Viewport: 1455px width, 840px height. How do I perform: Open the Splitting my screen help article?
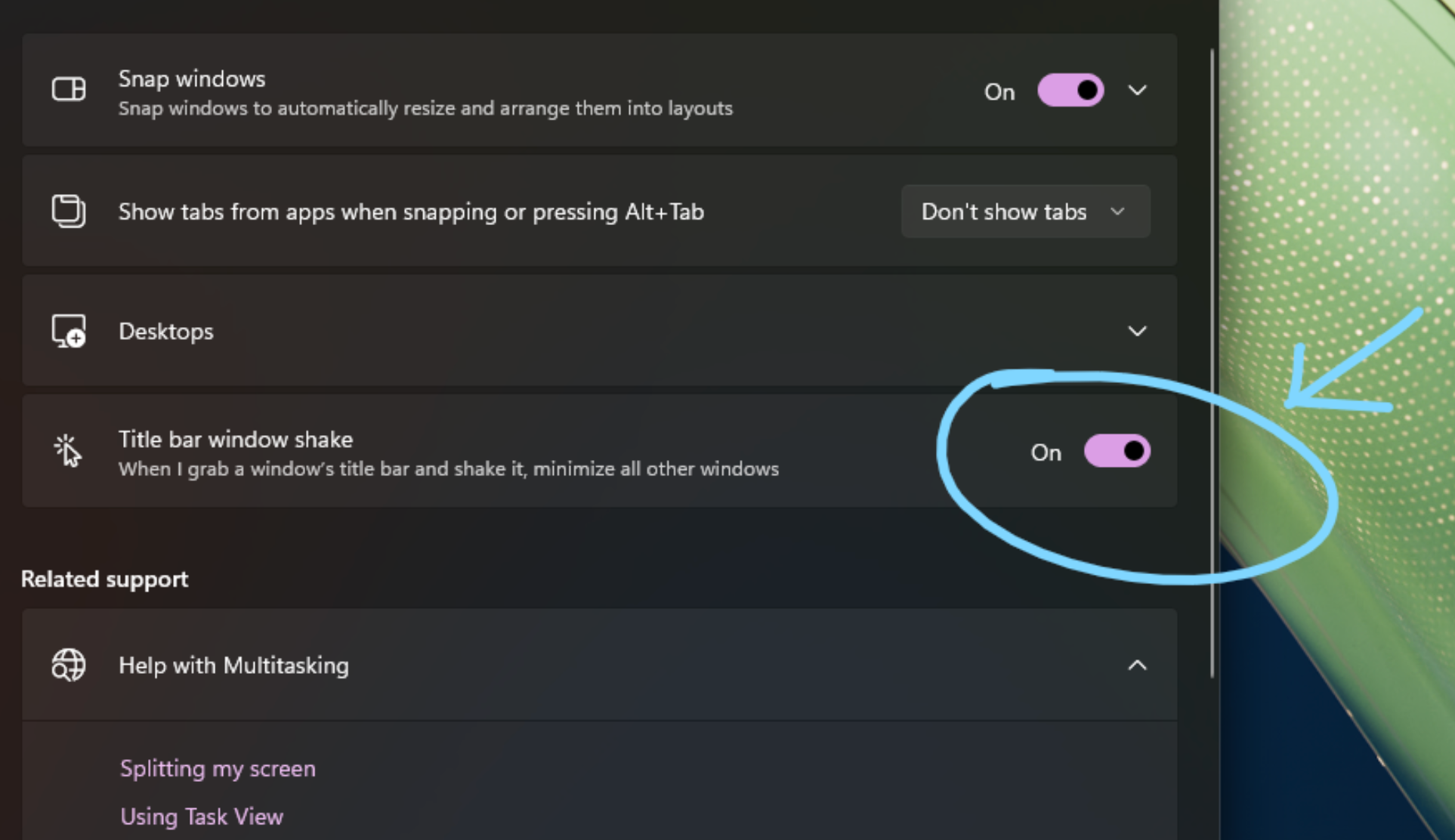(218, 768)
